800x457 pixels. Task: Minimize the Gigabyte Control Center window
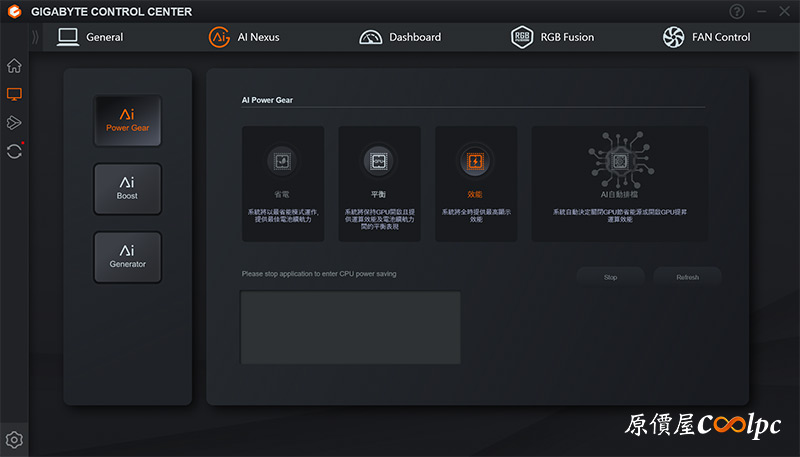(762, 11)
